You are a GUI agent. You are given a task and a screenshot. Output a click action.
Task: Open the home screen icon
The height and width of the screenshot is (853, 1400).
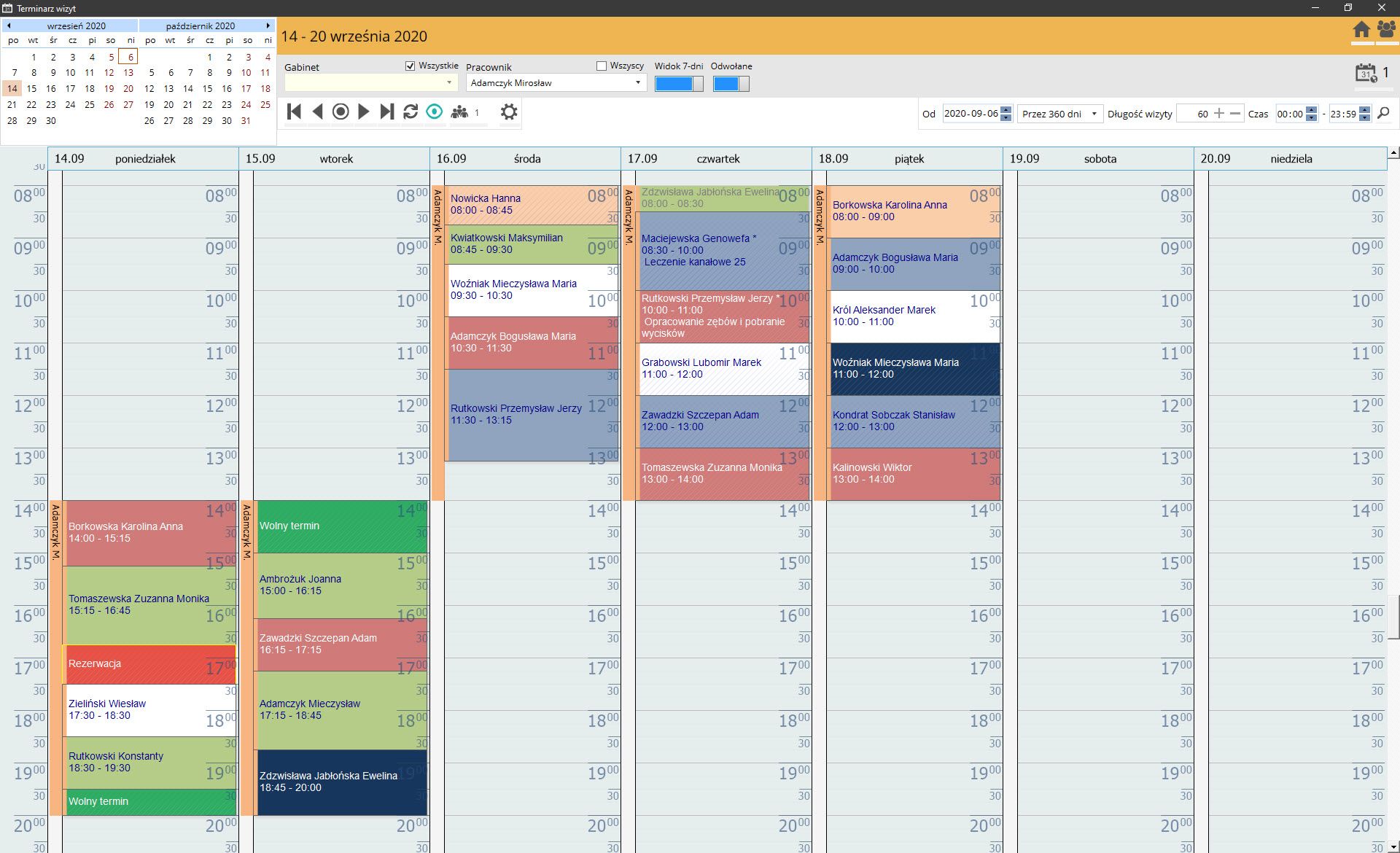(x=1361, y=30)
